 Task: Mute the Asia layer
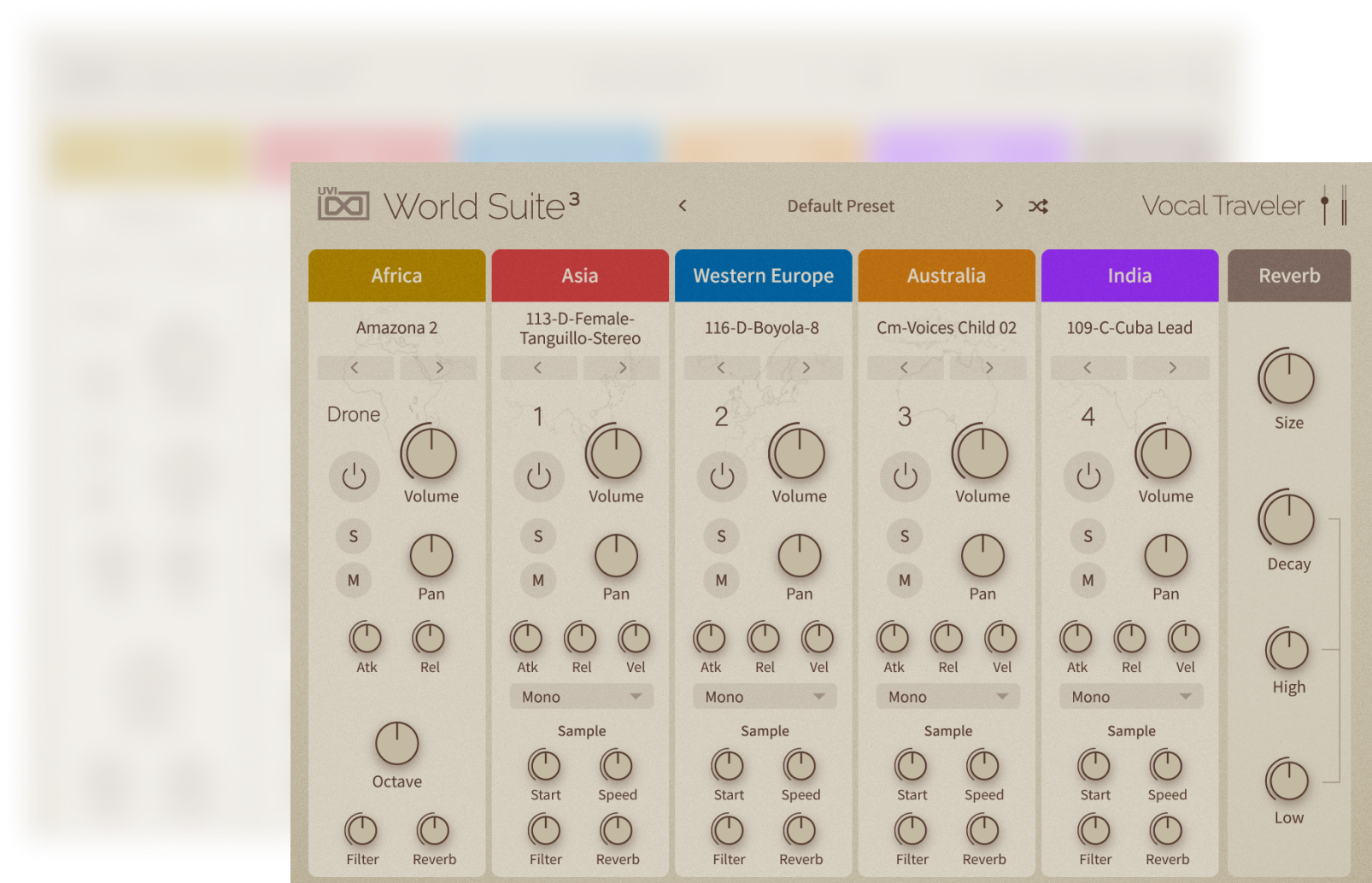click(x=538, y=581)
